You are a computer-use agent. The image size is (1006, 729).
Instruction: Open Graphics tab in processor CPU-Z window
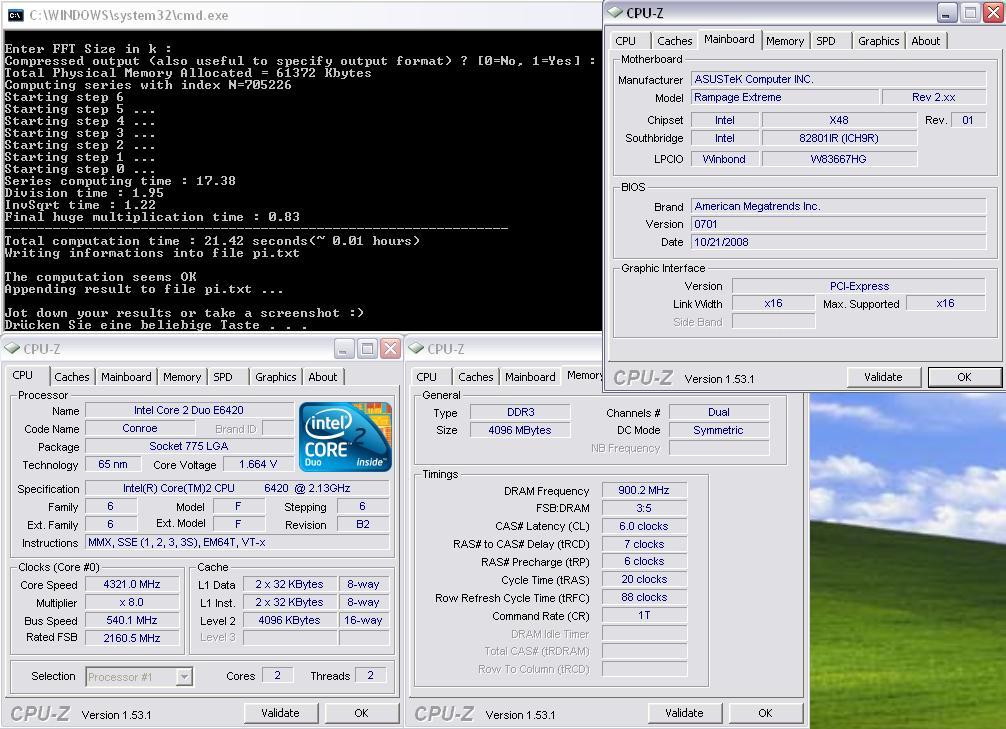pyautogui.click(x=276, y=377)
